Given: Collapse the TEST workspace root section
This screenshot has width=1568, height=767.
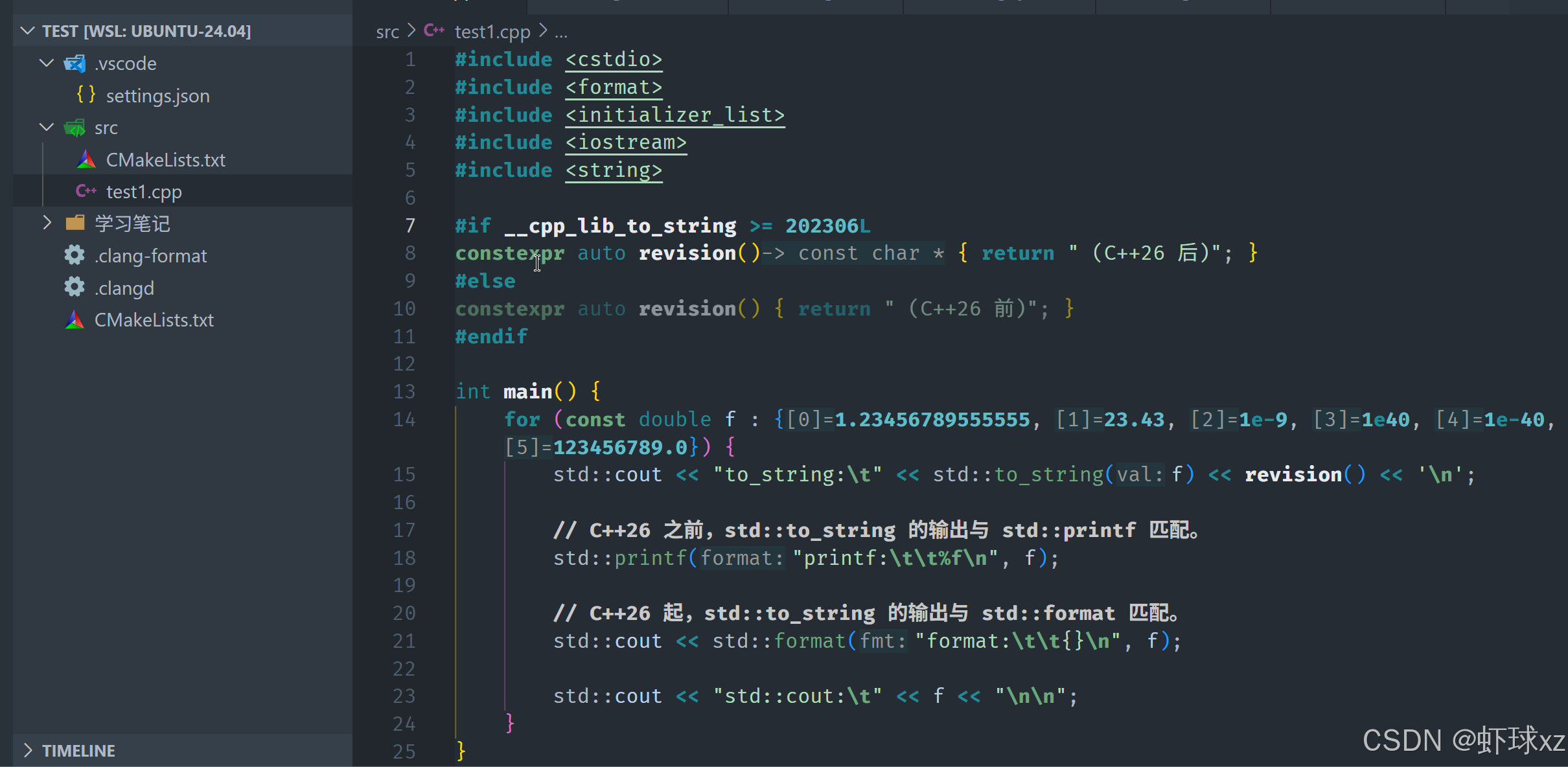Looking at the screenshot, I should (x=28, y=31).
